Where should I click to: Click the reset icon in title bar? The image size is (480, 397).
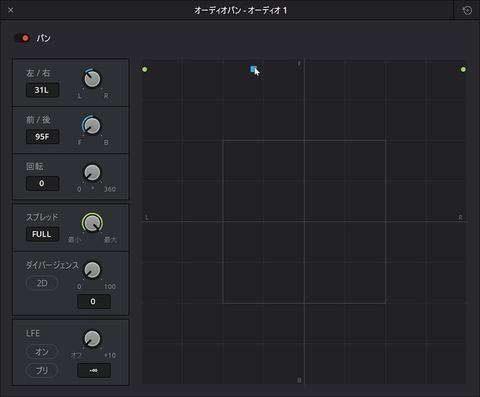(x=467, y=10)
